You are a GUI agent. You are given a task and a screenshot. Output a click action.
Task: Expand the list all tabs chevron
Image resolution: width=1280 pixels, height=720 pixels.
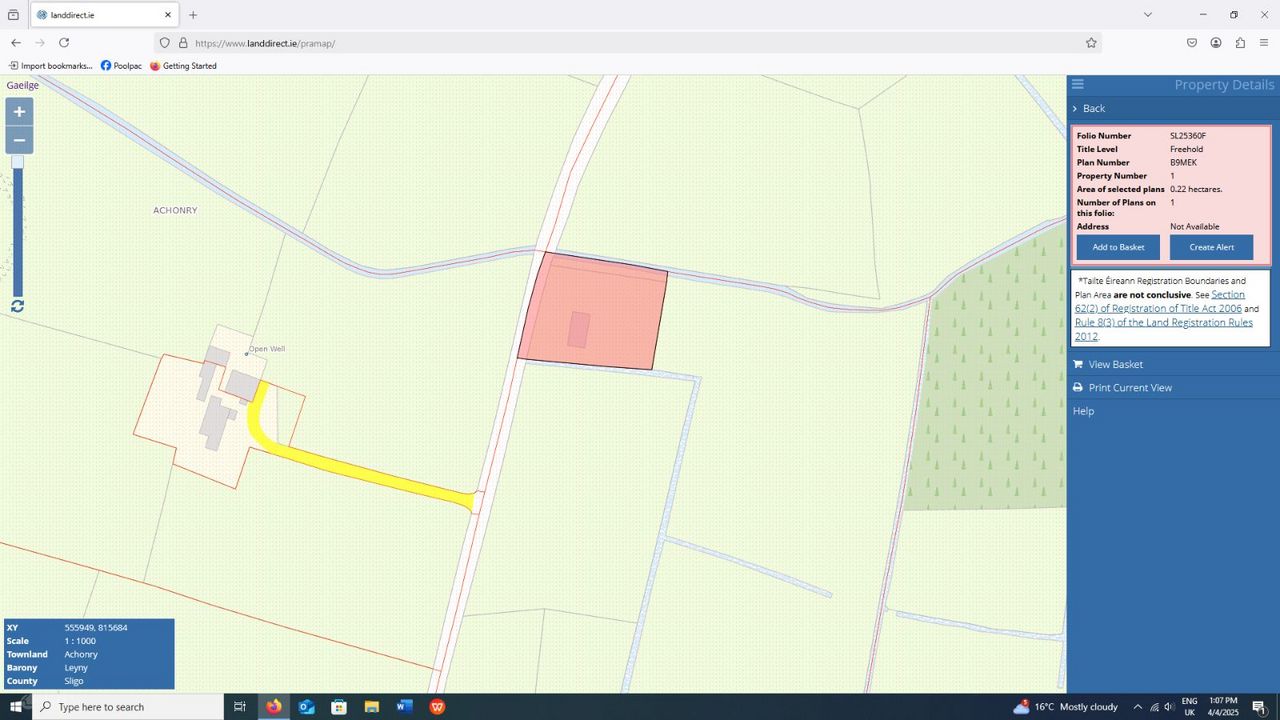1148,15
